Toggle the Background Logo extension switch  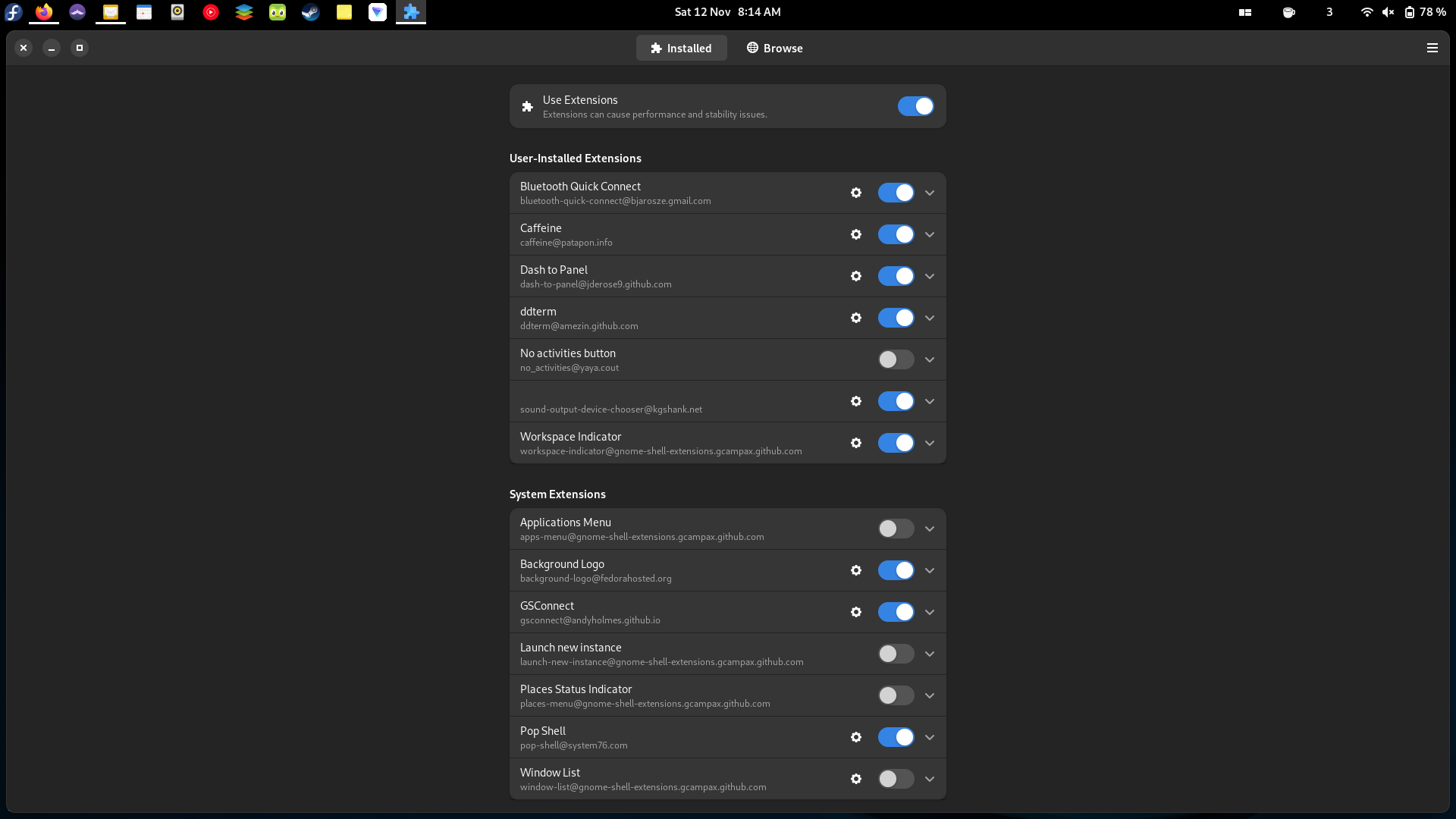pos(896,570)
